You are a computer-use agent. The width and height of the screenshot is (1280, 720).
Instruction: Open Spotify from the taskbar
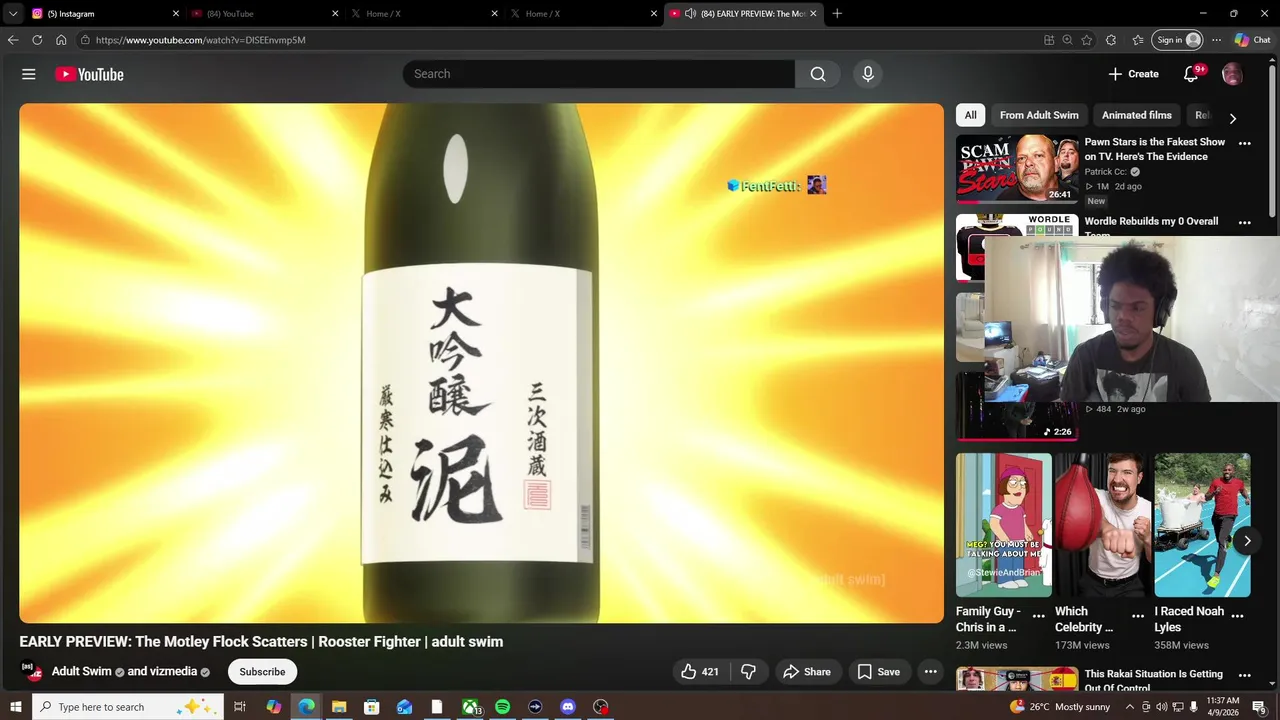[x=502, y=707]
